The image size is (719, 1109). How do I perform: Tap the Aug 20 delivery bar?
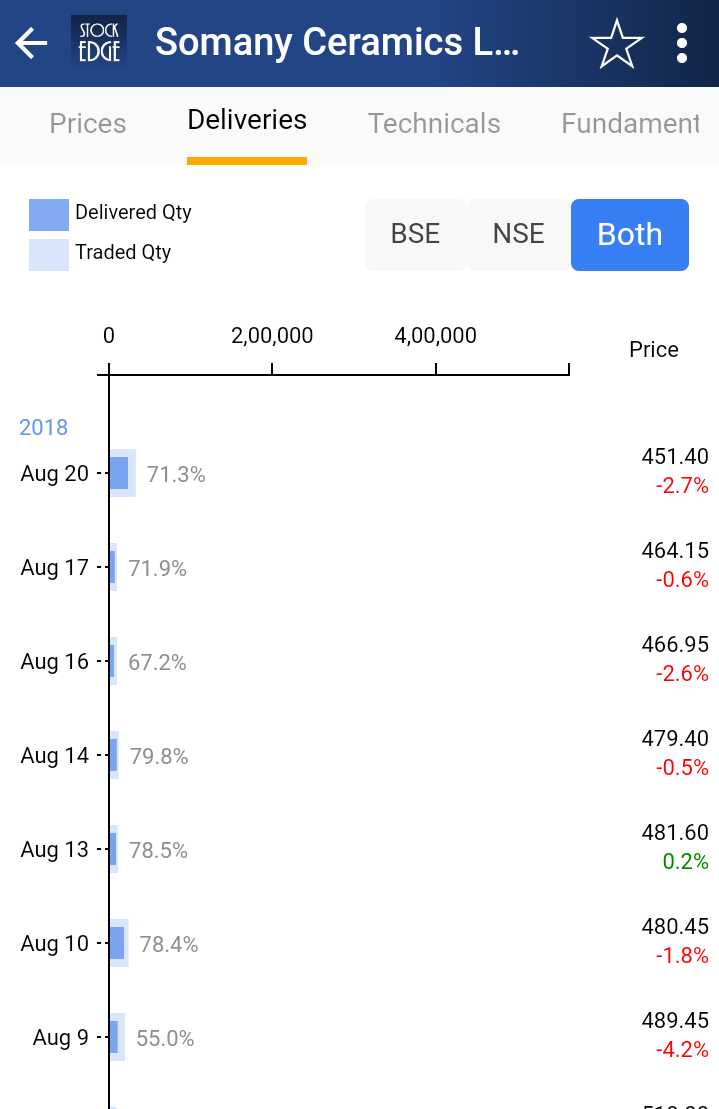[121, 473]
